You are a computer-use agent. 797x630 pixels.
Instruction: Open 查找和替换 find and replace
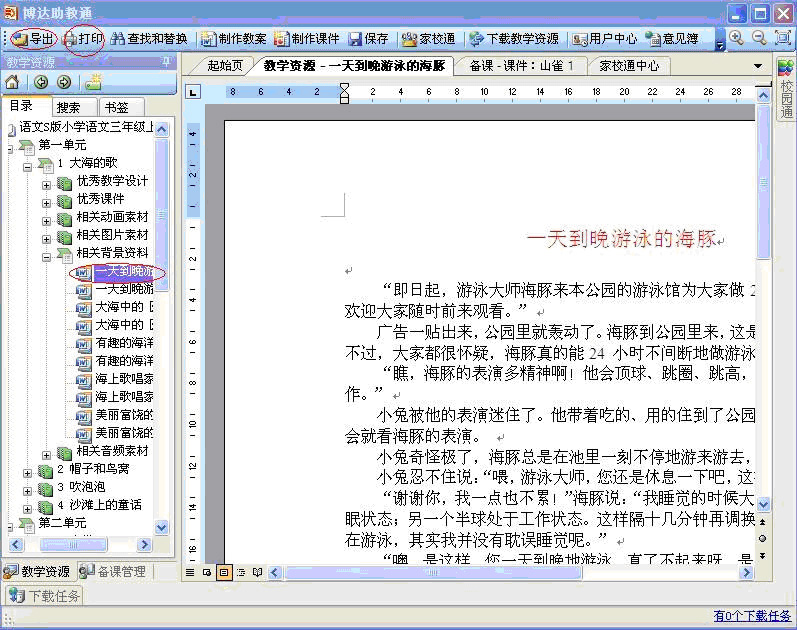pyautogui.click(x=150, y=39)
